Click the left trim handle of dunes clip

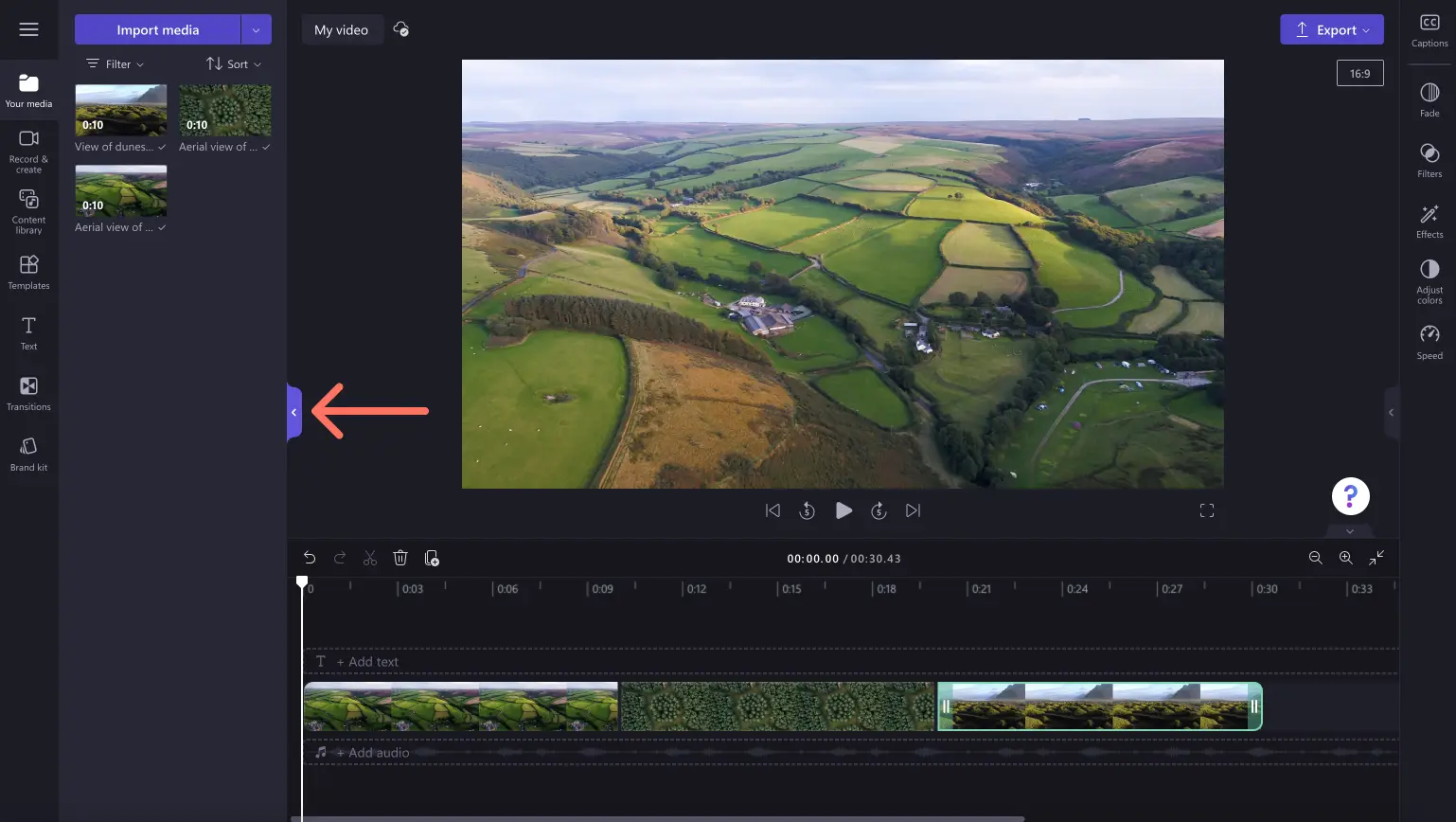pos(945,706)
